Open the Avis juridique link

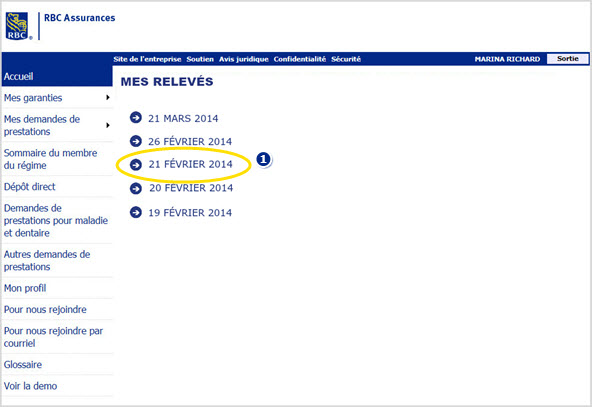(244, 59)
